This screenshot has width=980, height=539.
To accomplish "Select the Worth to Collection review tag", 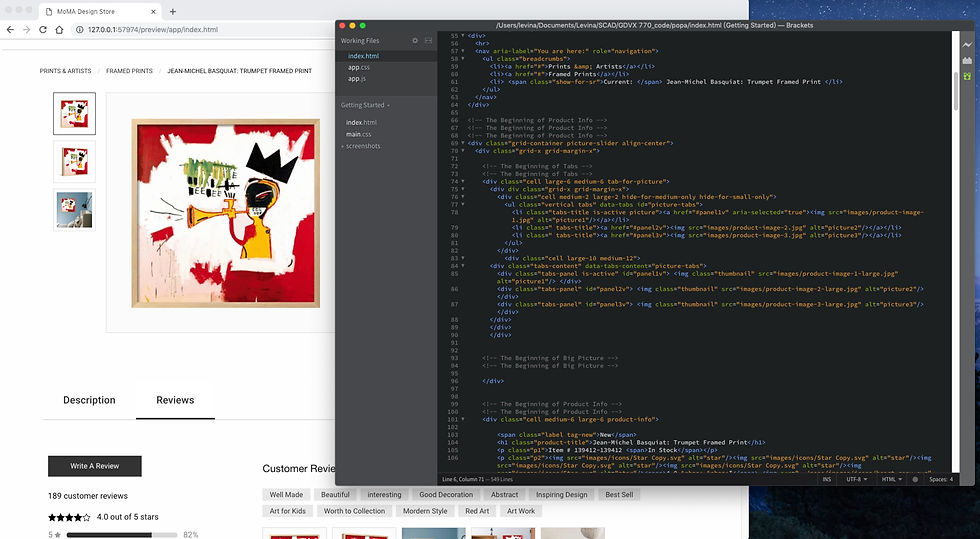I will [x=354, y=511].
